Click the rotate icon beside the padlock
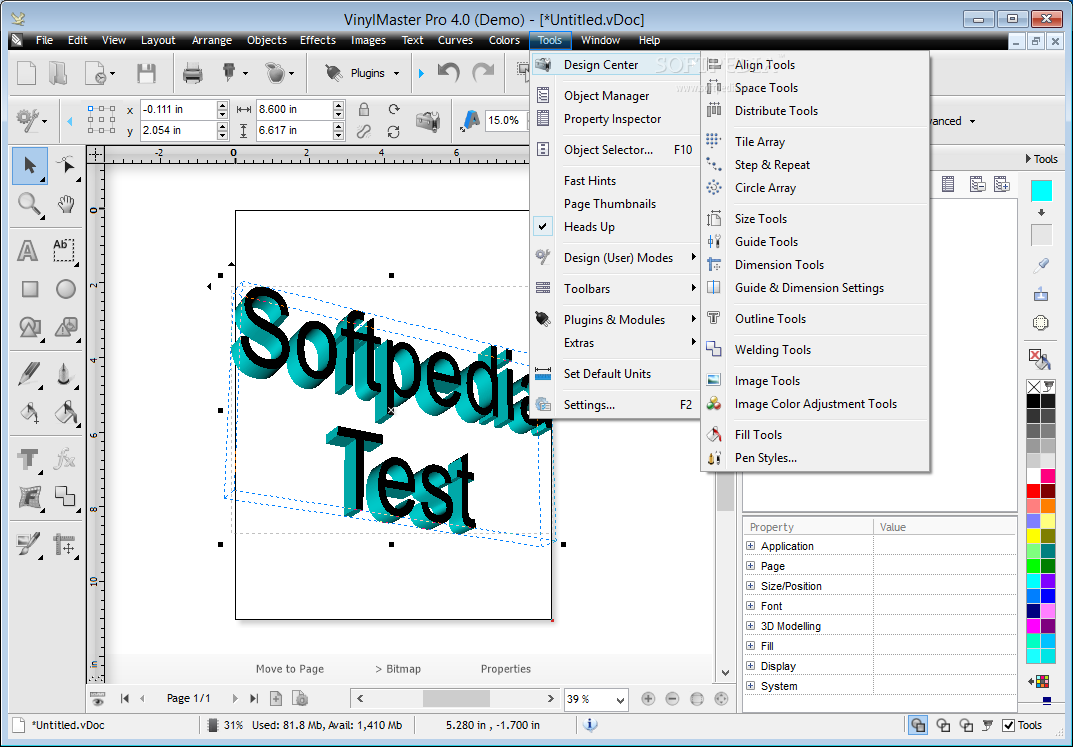 tap(393, 109)
